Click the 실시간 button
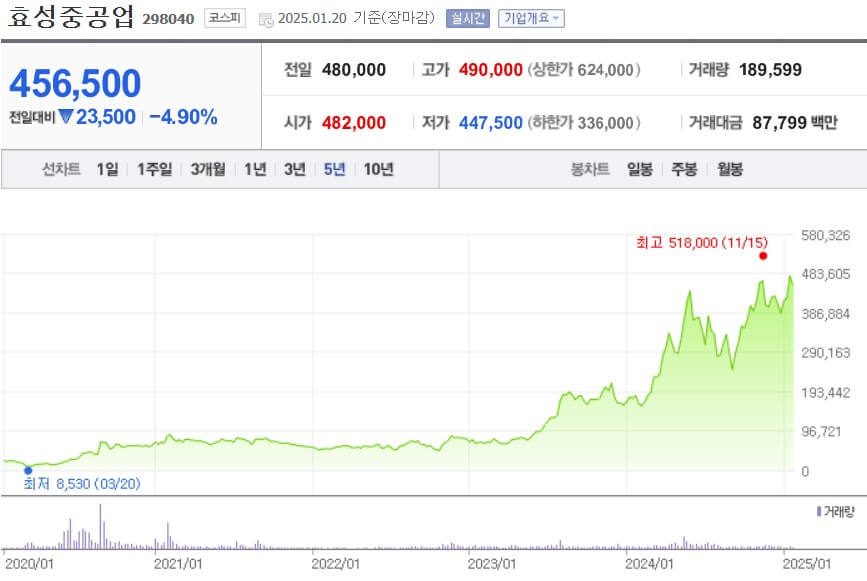 click(468, 18)
